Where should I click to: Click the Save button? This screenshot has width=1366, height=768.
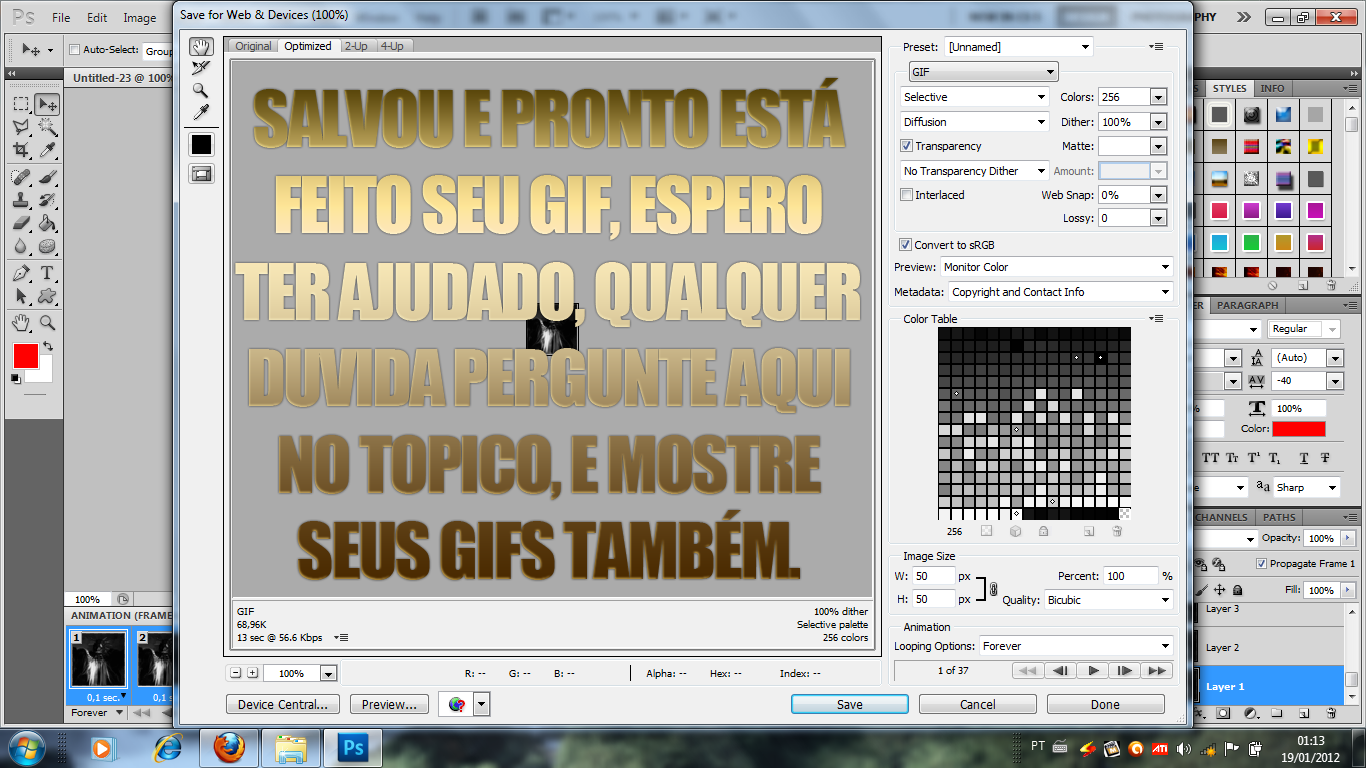850,704
